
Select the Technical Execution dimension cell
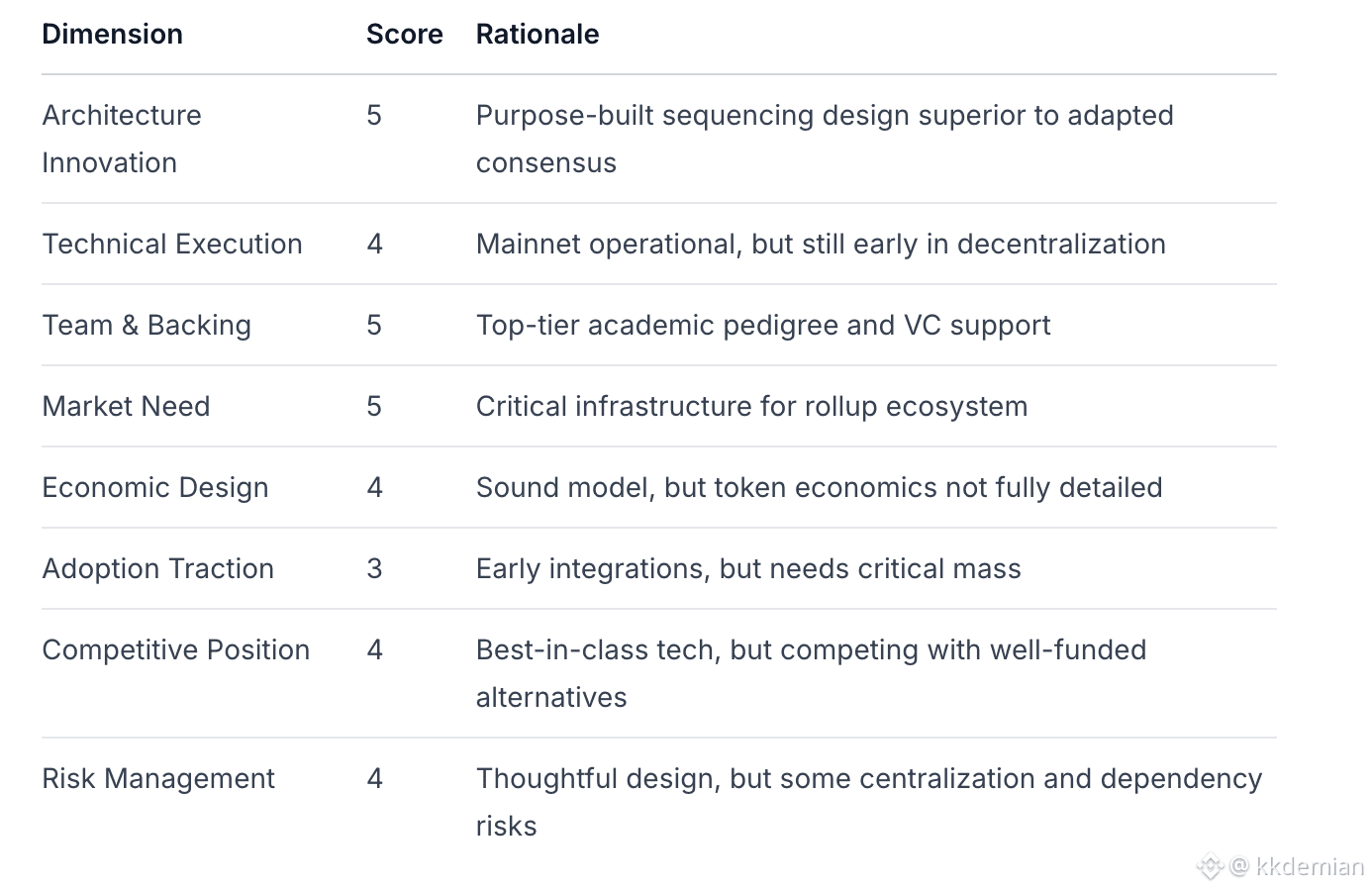[172, 245]
